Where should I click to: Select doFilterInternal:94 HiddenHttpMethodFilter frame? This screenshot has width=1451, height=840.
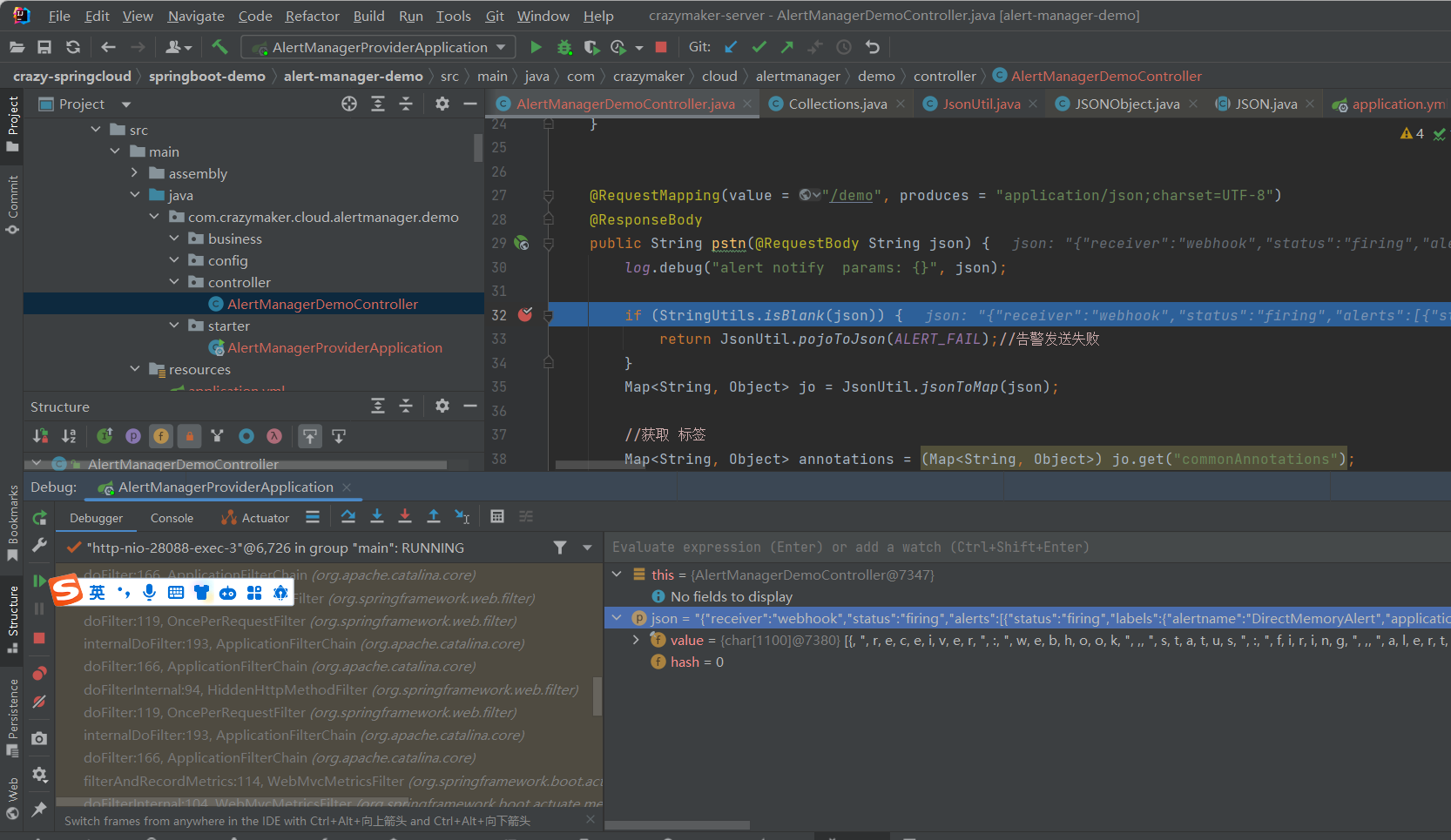pos(331,689)
